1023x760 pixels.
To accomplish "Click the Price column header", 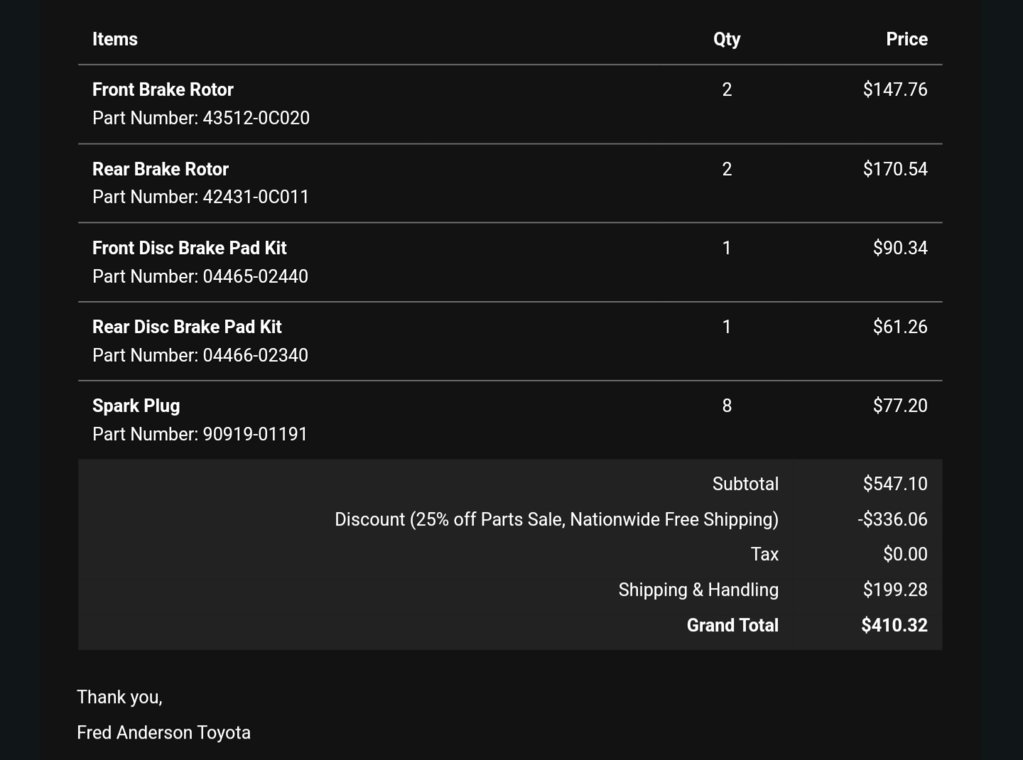I will (x=907, y=39).
